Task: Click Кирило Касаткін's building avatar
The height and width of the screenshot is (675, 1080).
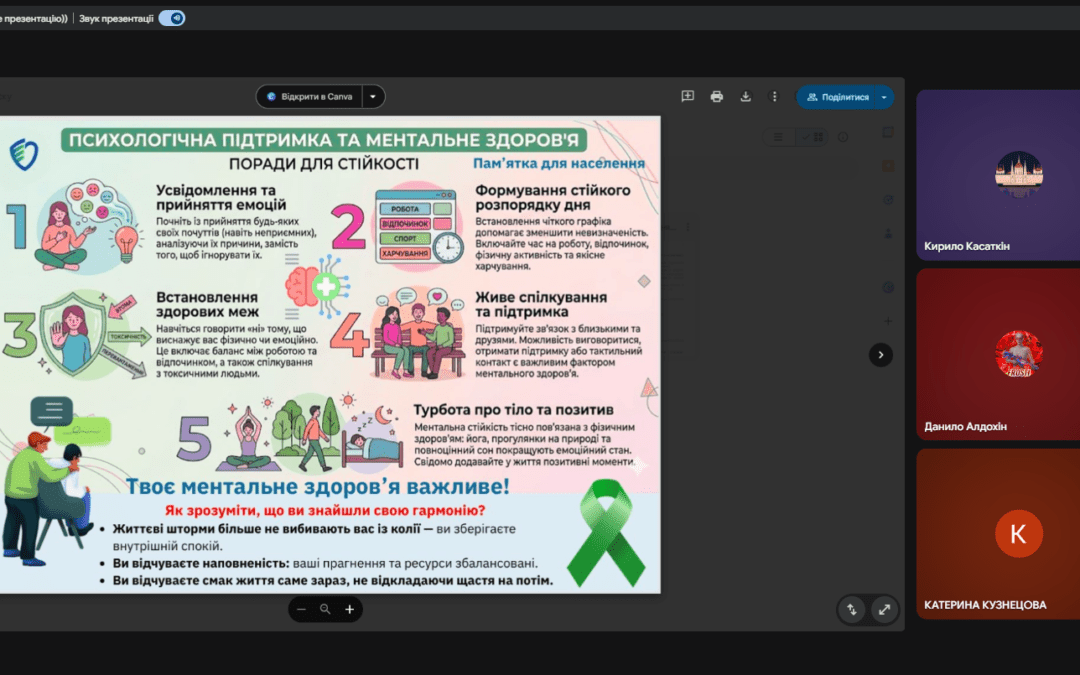Action: tap(1019, 175)
